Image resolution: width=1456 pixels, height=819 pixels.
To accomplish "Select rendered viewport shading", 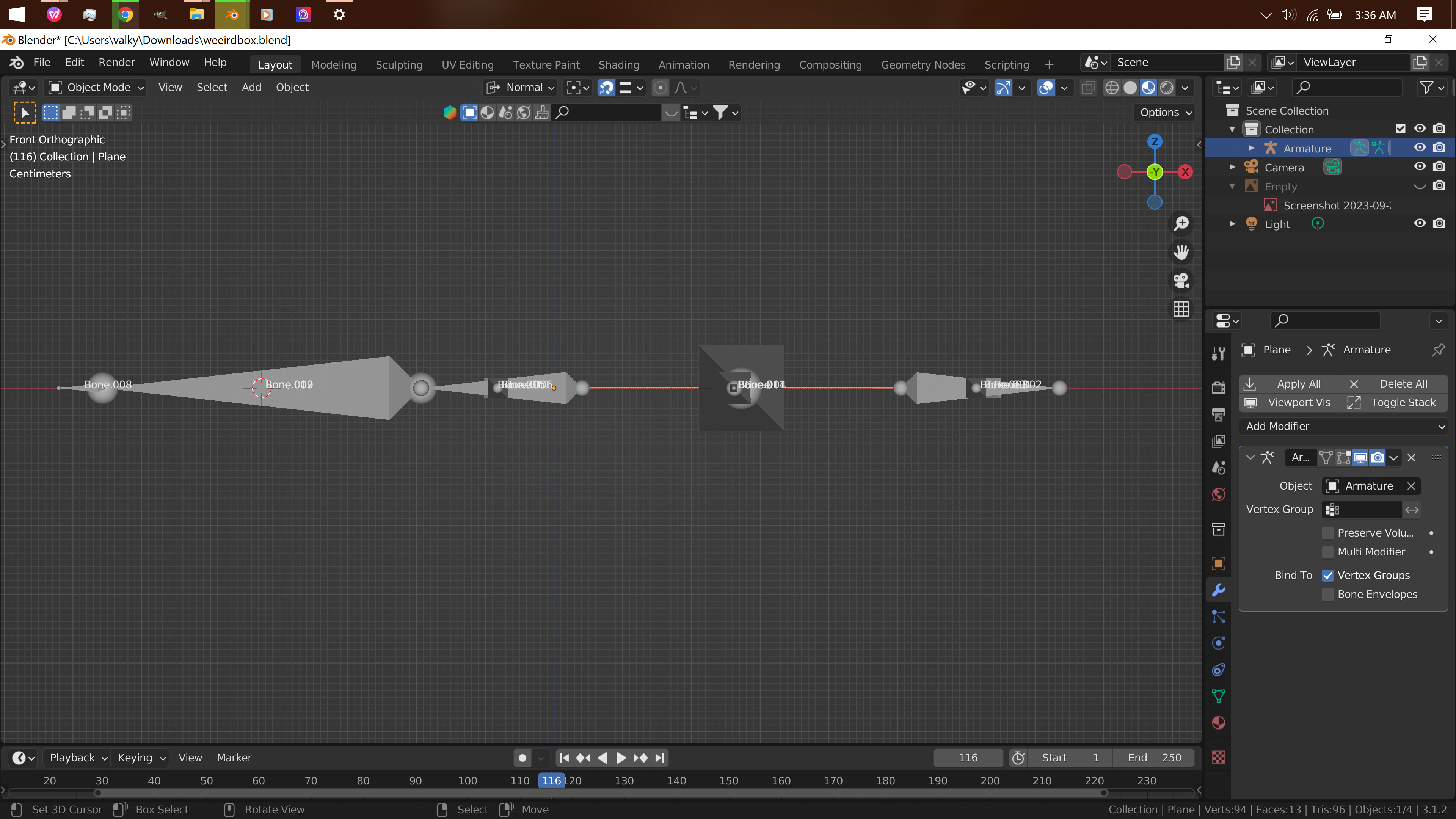I will click(1167, 88).
